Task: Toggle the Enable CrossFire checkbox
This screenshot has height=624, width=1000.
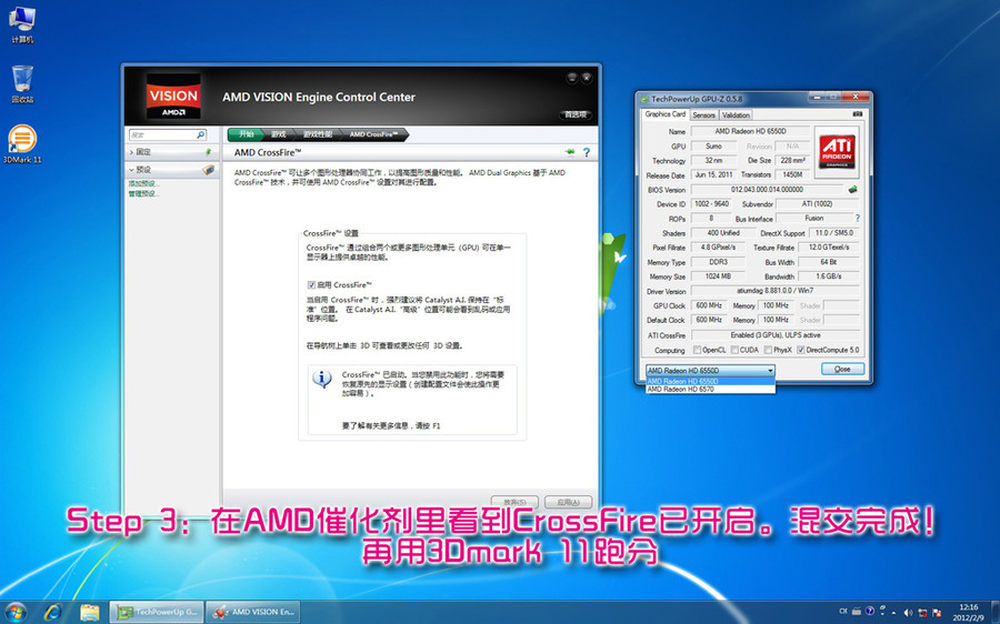Action: 312,285
